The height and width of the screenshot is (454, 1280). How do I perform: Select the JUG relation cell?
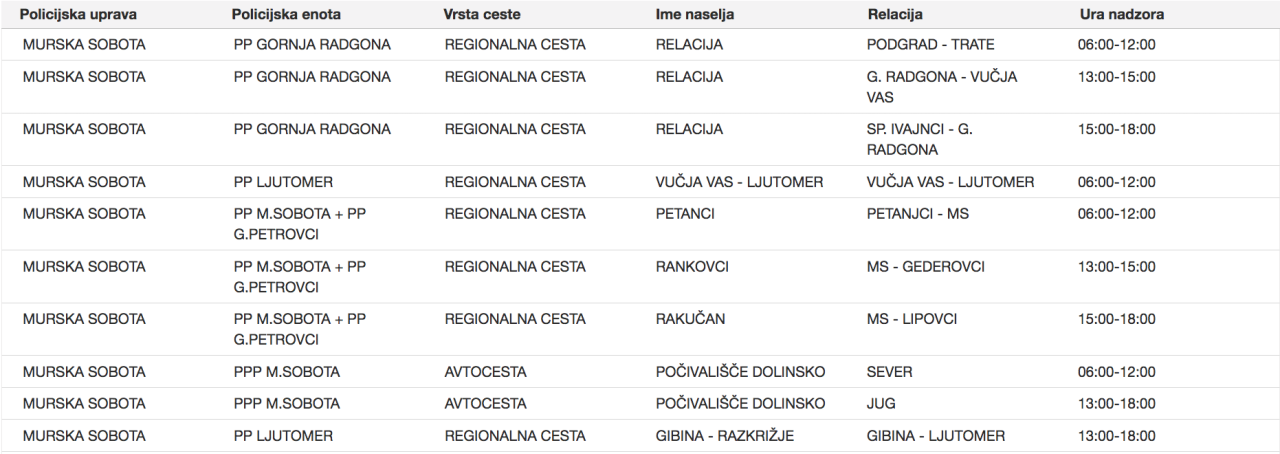[881, 404]
